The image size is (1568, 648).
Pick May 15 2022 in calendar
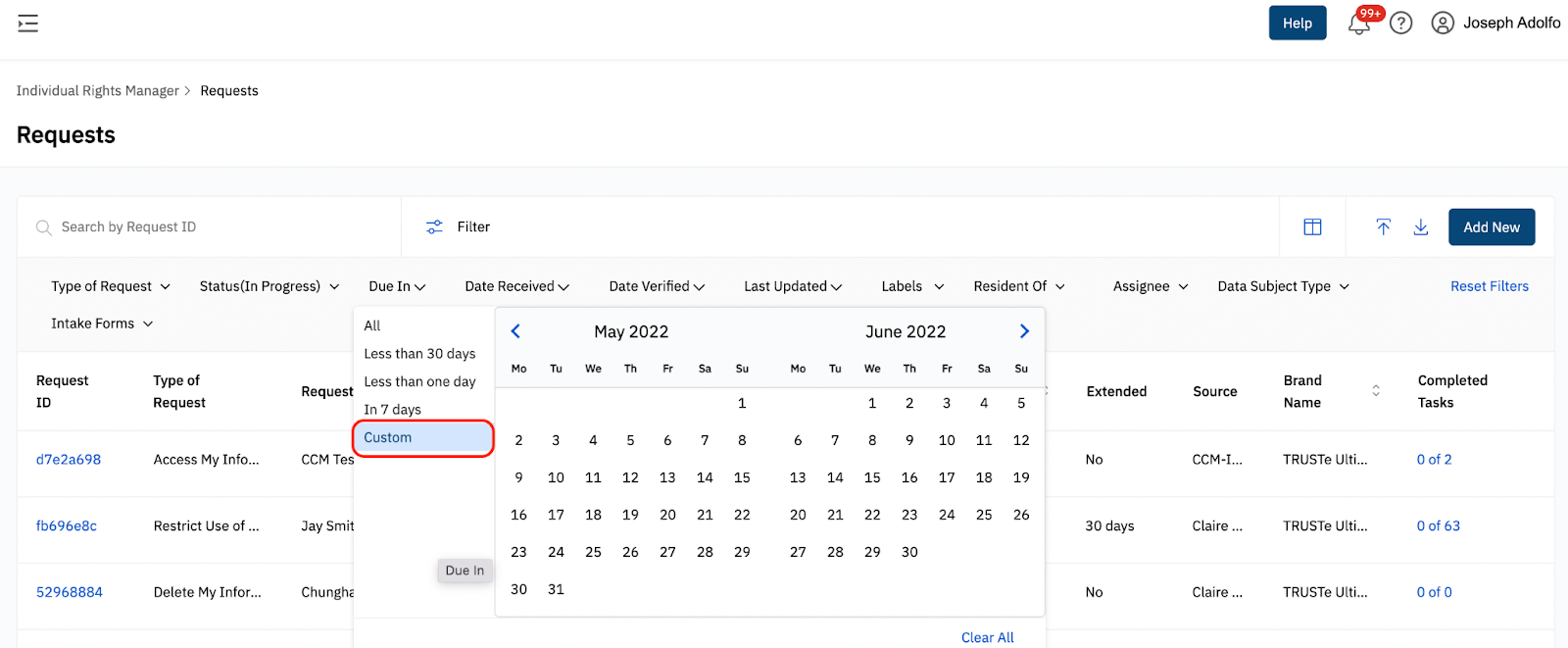[x=742, y=477]
